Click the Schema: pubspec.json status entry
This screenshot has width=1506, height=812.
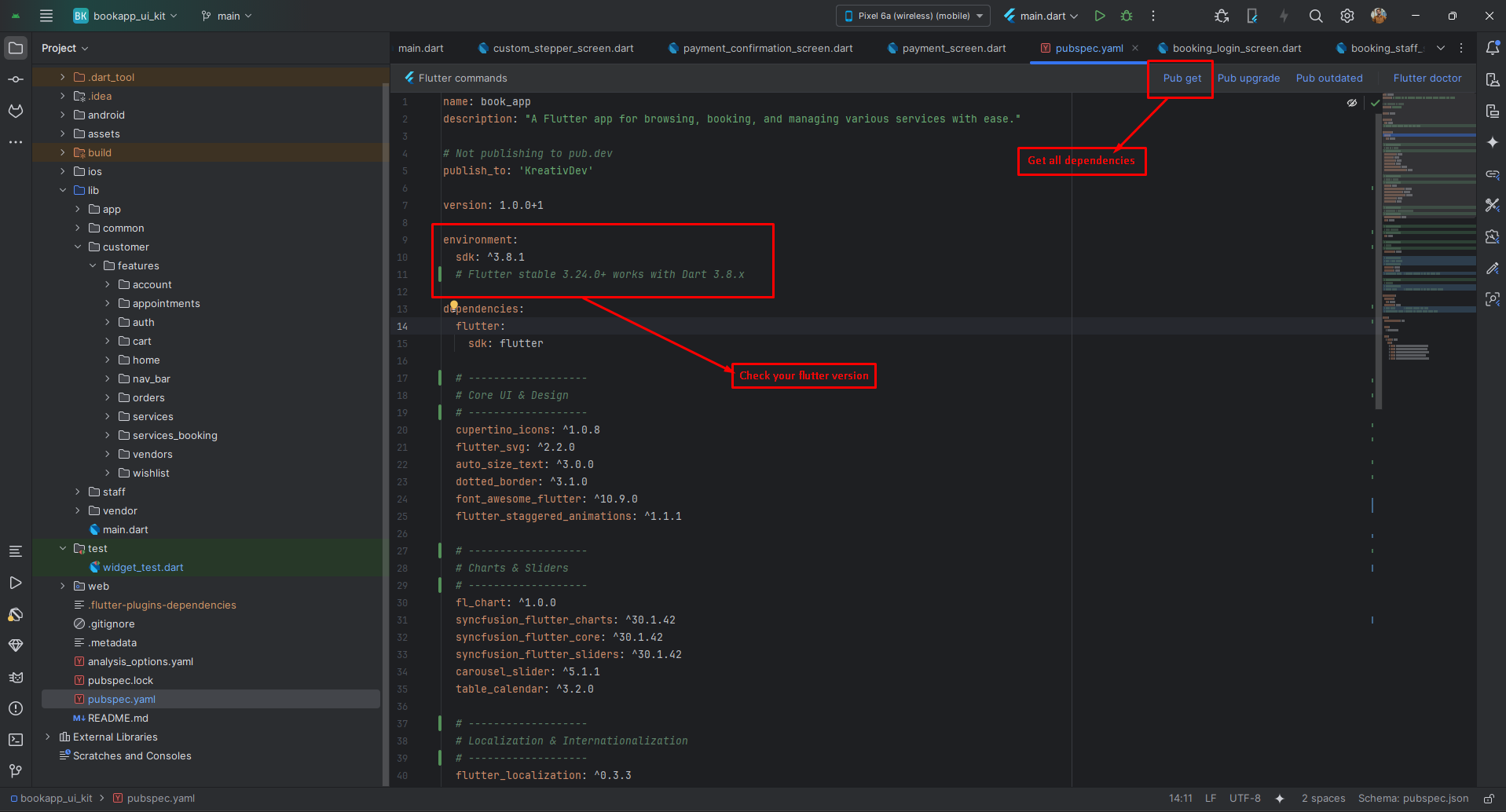1413,799
